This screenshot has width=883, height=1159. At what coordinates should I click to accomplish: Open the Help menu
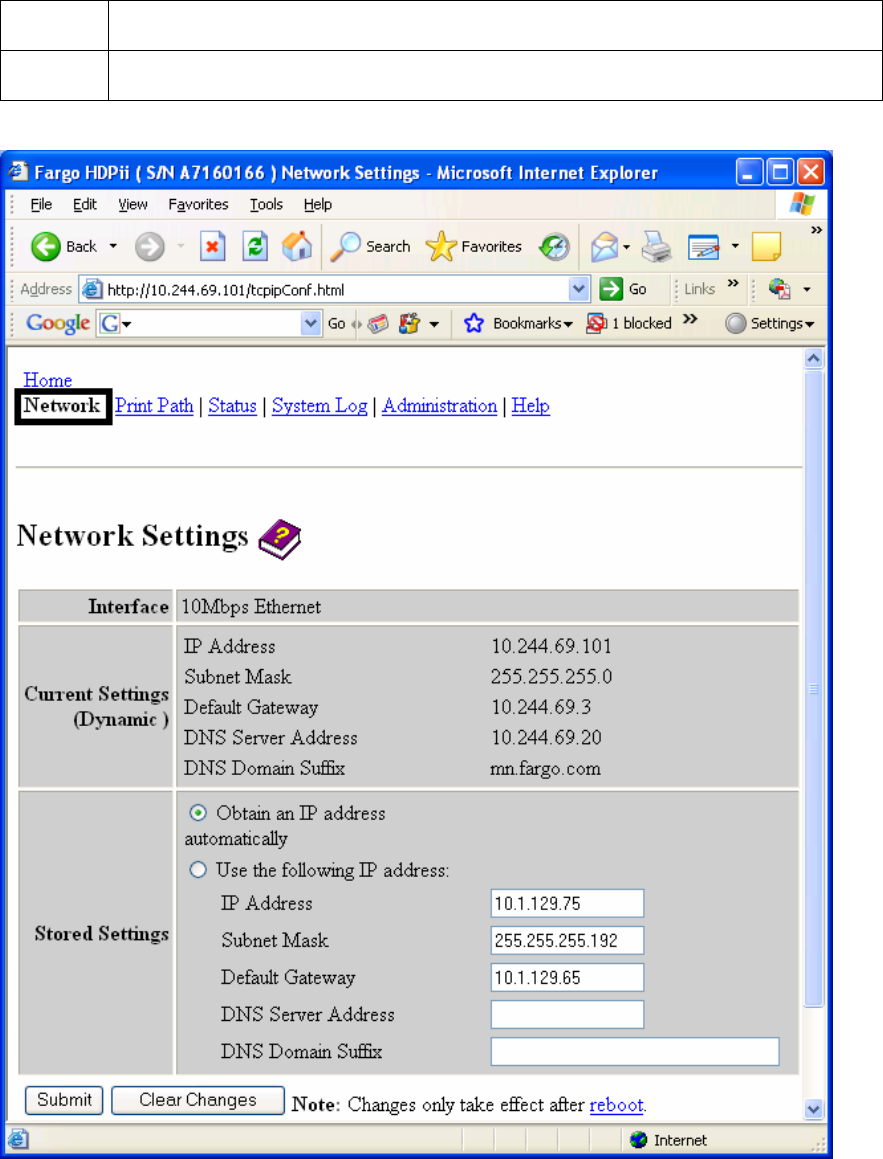318,204
